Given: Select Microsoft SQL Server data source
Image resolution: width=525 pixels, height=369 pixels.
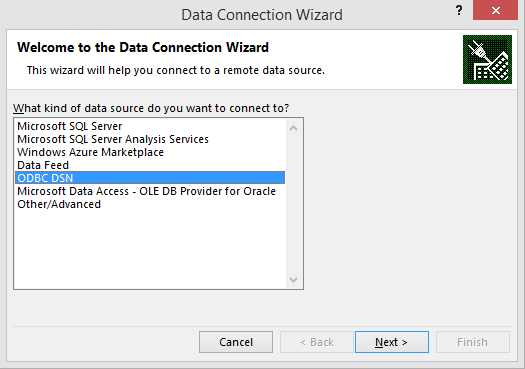Looking at the screenshot, I should tap(70, 126).
